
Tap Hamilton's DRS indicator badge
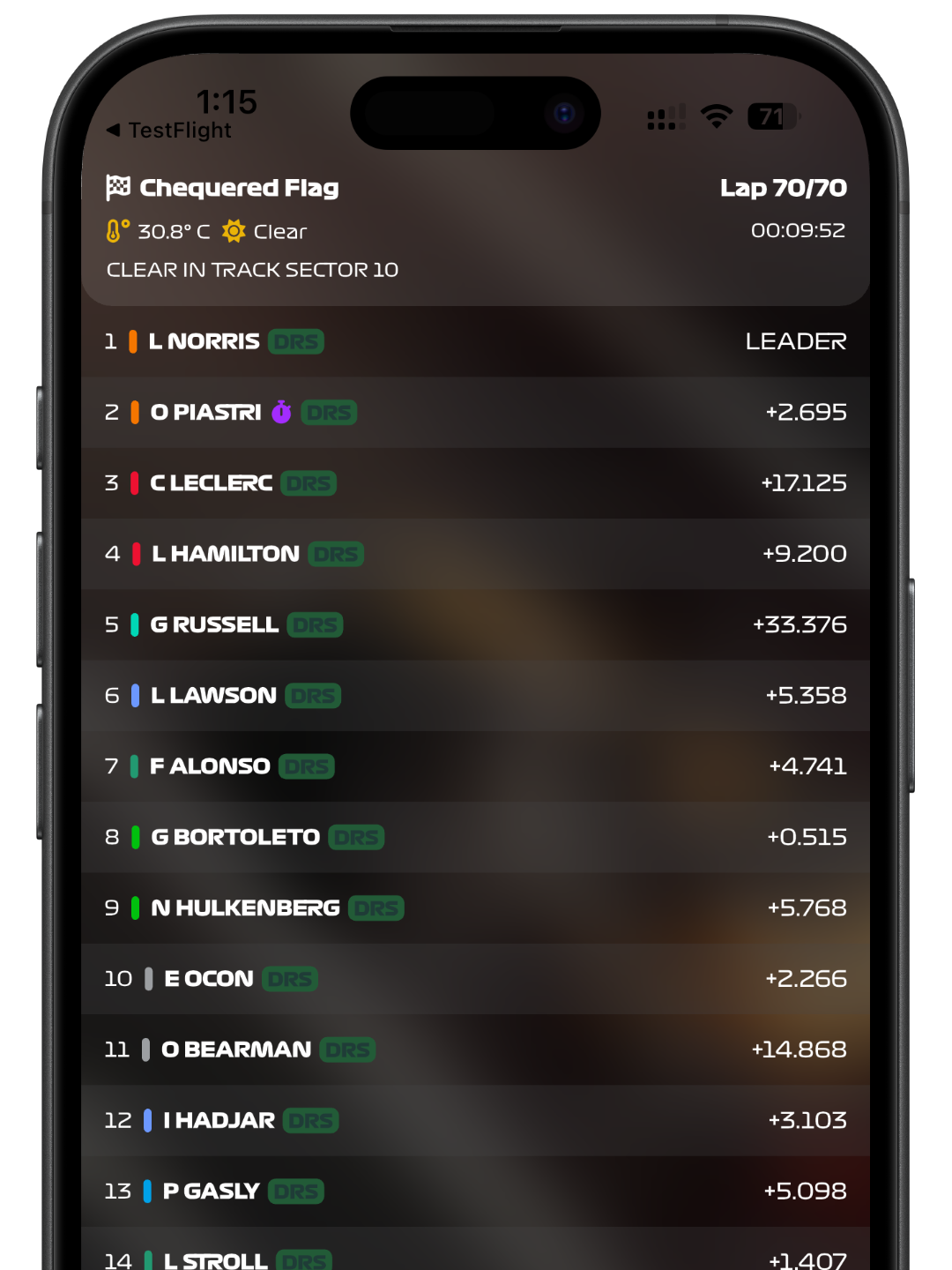pyautogui.click(x=336, y=554)
